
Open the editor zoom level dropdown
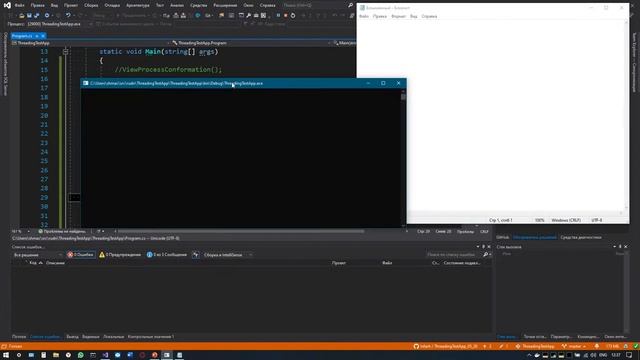(20, 231)
